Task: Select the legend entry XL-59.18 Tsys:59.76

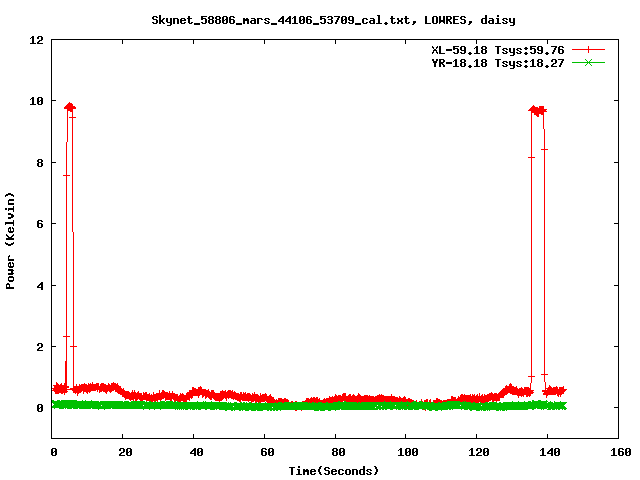Action: [x=498, y=50]
